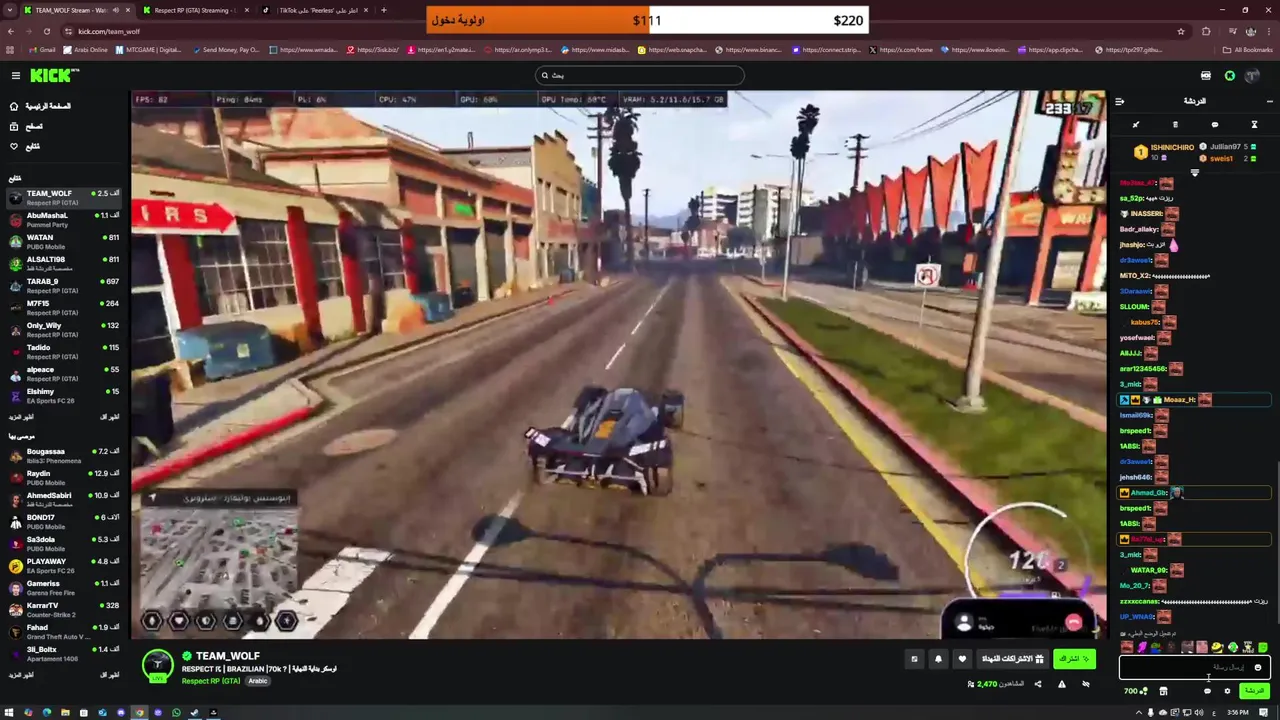Switch to the TikTok Peerless tab

[x=317, y=10]
